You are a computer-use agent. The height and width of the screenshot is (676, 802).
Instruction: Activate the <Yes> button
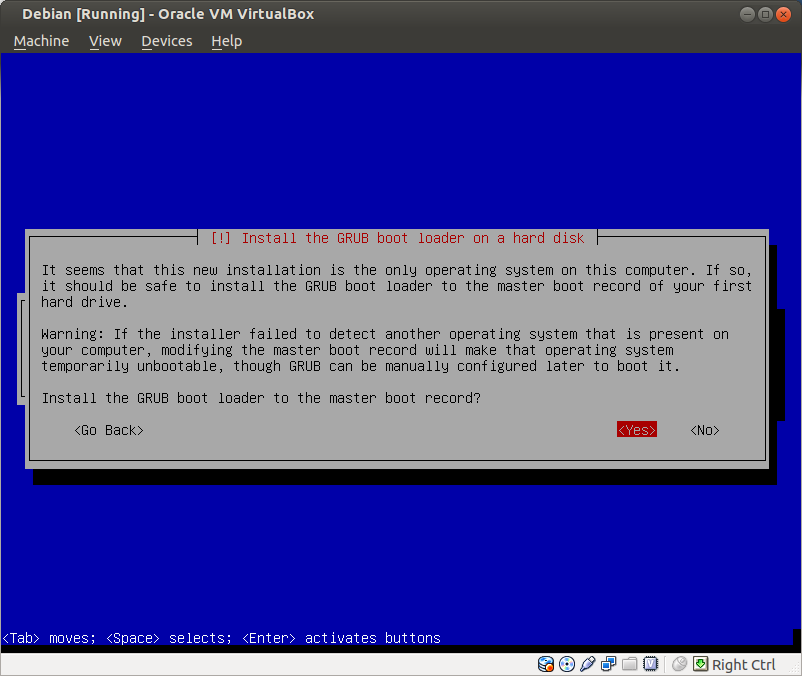click(x=637, y=430)
